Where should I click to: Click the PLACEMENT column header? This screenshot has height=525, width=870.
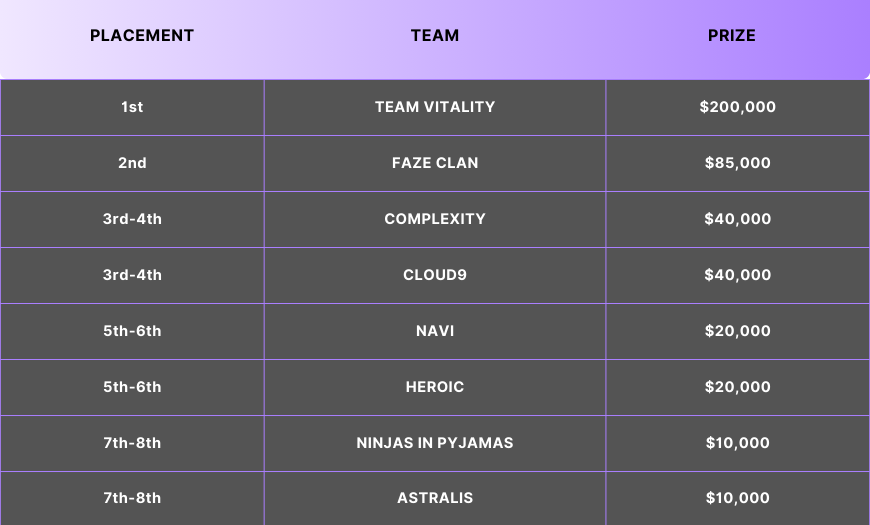(x=142, y=36)
